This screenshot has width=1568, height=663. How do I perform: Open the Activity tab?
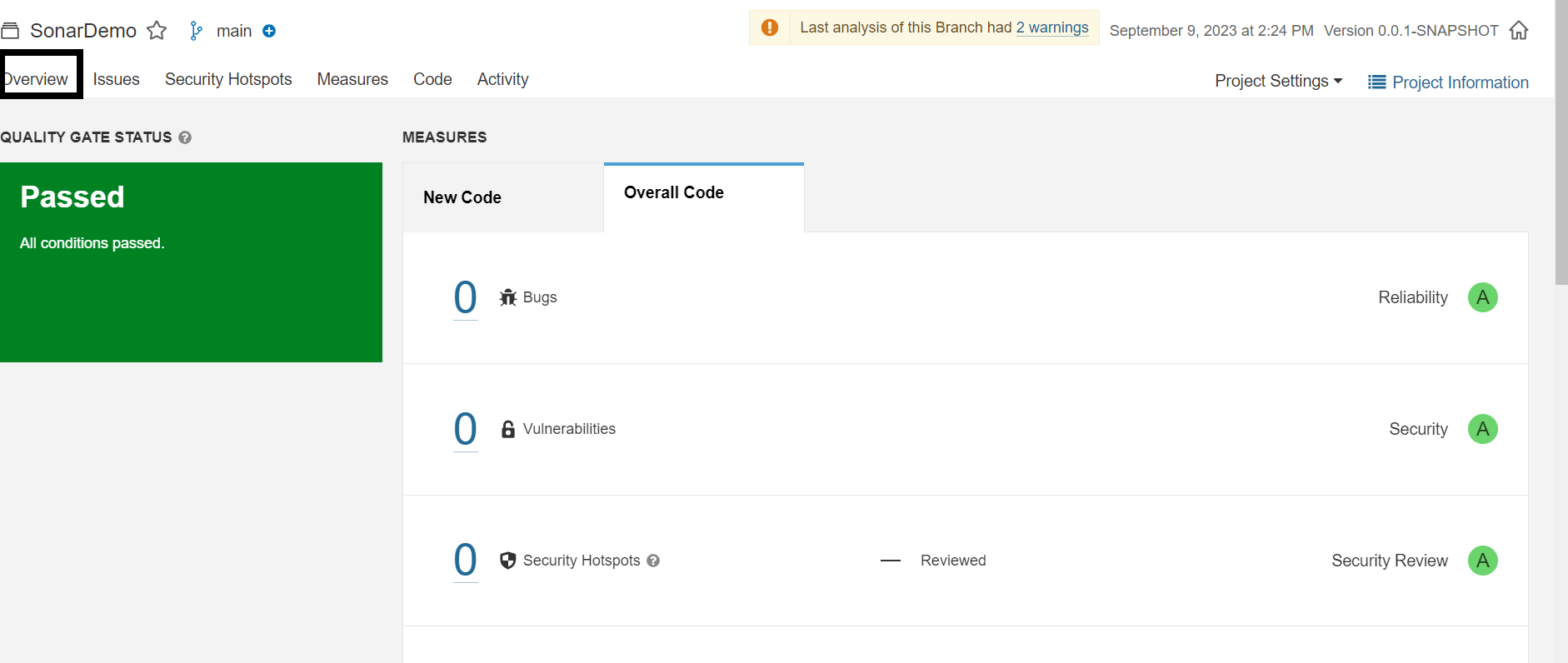tap(503, 79)
